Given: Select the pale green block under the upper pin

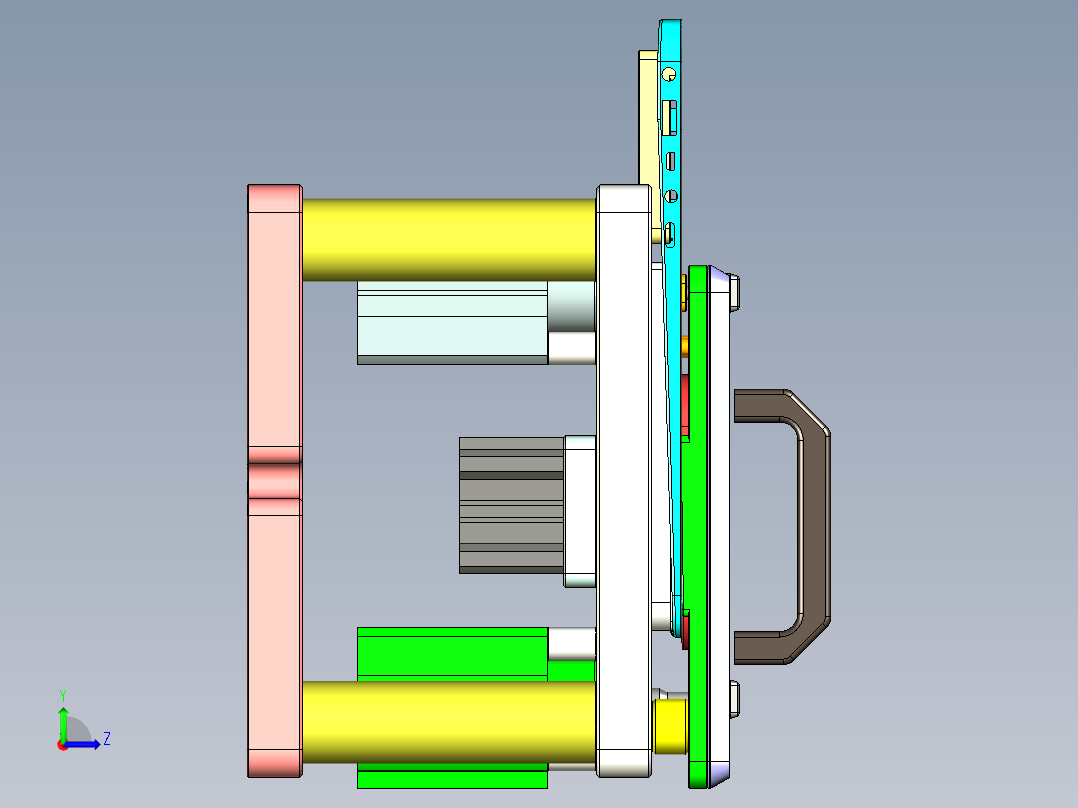Looking at the screenshot, I should 450,320.
